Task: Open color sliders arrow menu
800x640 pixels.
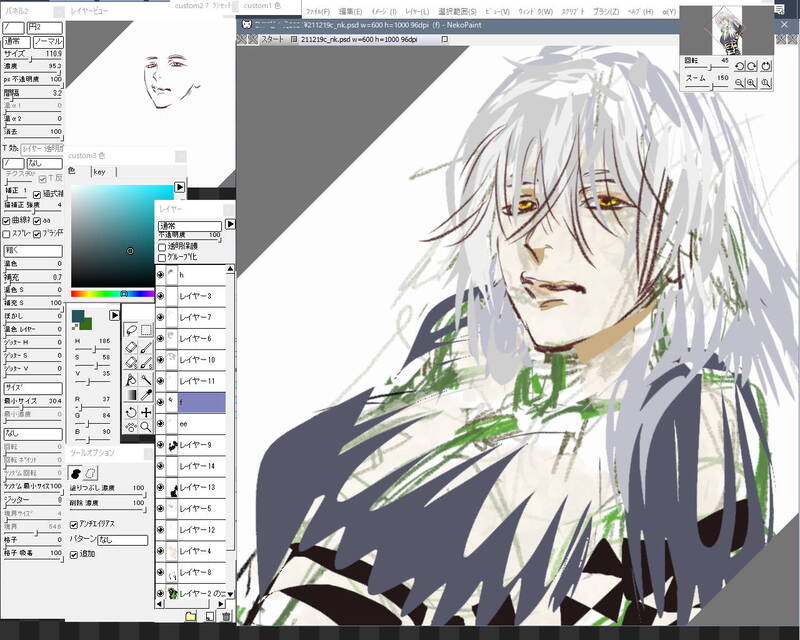Action: [114, 315]
